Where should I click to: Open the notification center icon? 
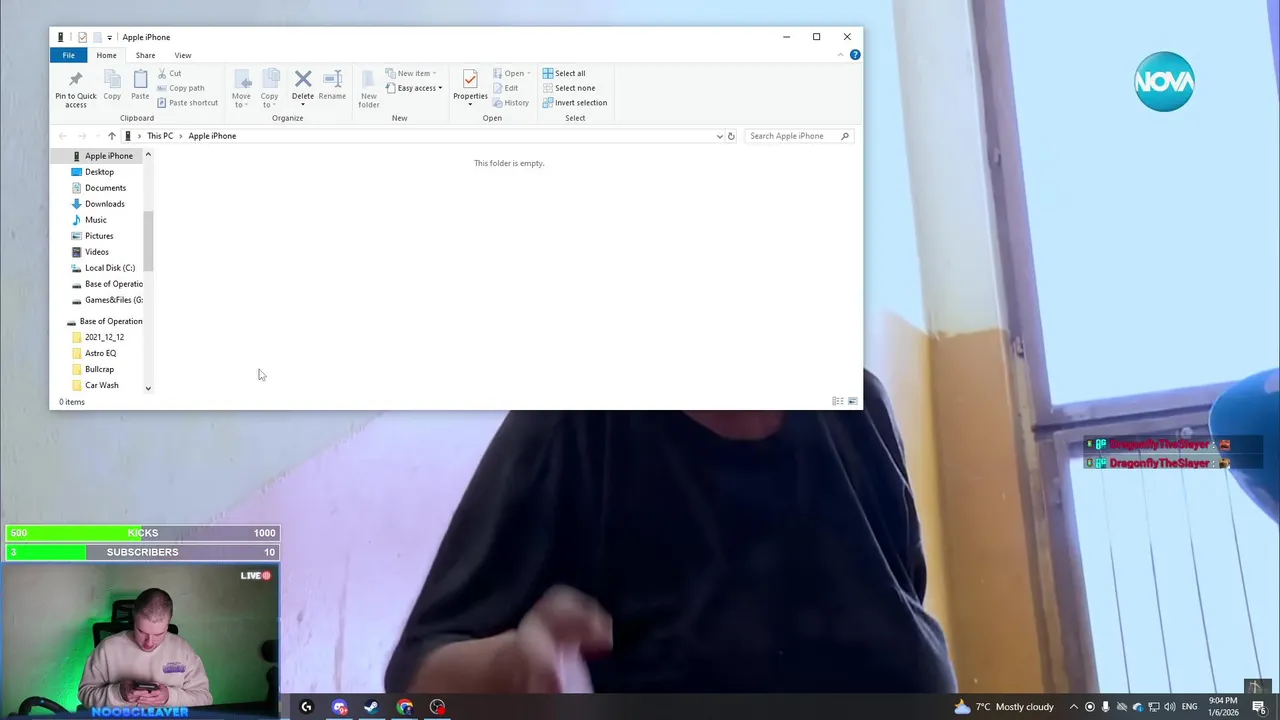pos(1260,707)
